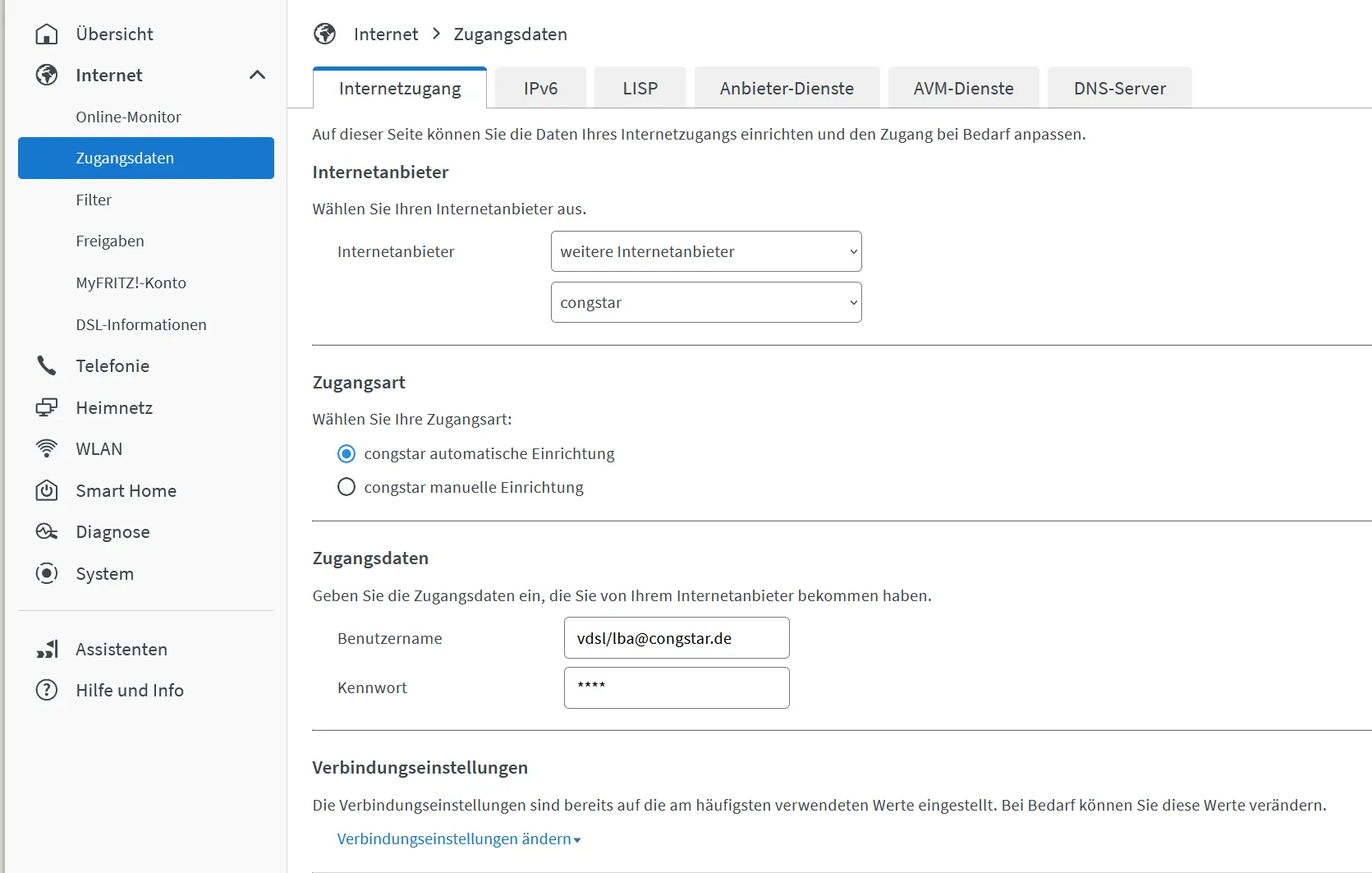Select congstar automatische Einrichtung radio button

pos(346,454)
